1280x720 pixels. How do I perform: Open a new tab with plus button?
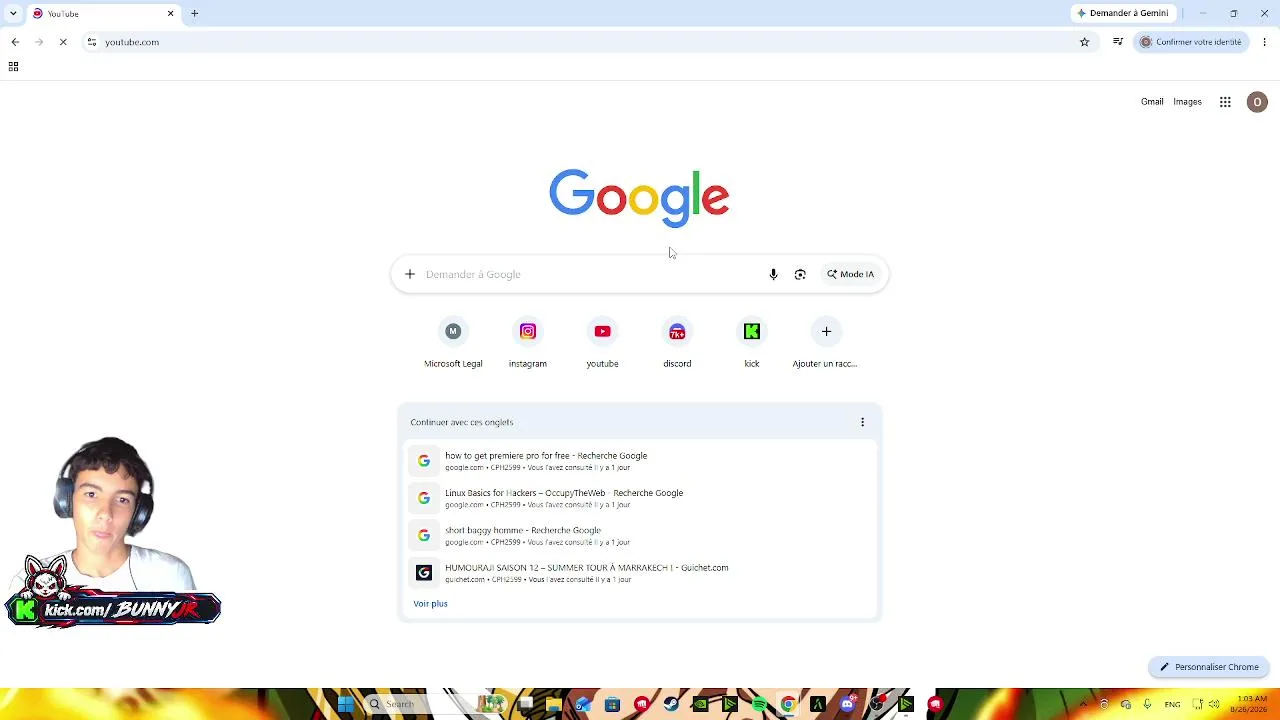coord(195,13)
